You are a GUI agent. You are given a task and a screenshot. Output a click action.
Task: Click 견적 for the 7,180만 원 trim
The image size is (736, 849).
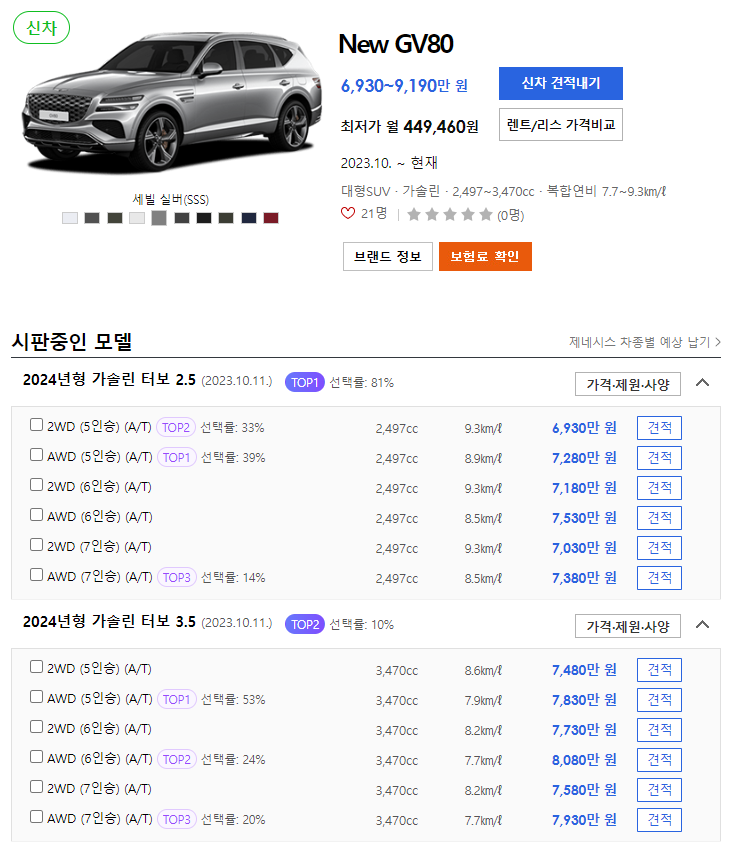pos(659,488)
